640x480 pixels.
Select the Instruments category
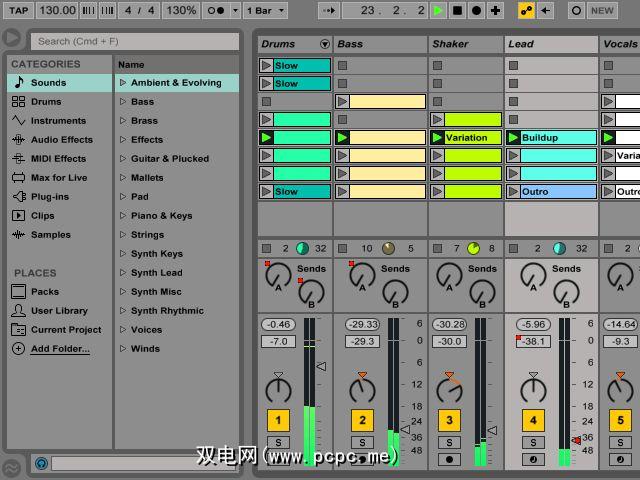coord(58,120)
